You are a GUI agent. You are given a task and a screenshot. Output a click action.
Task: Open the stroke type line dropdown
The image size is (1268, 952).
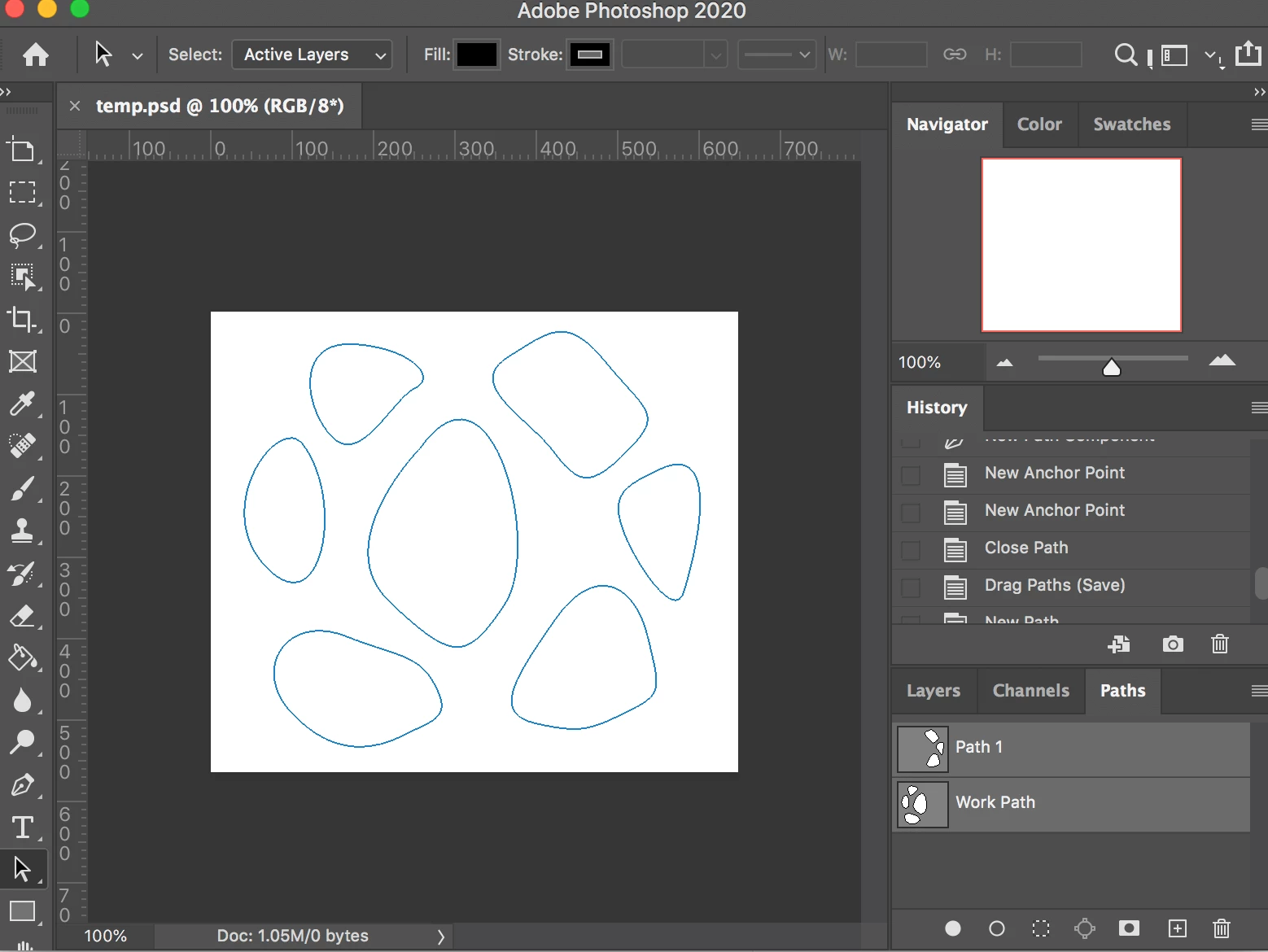pyautogui.click(x=777, y=55)
